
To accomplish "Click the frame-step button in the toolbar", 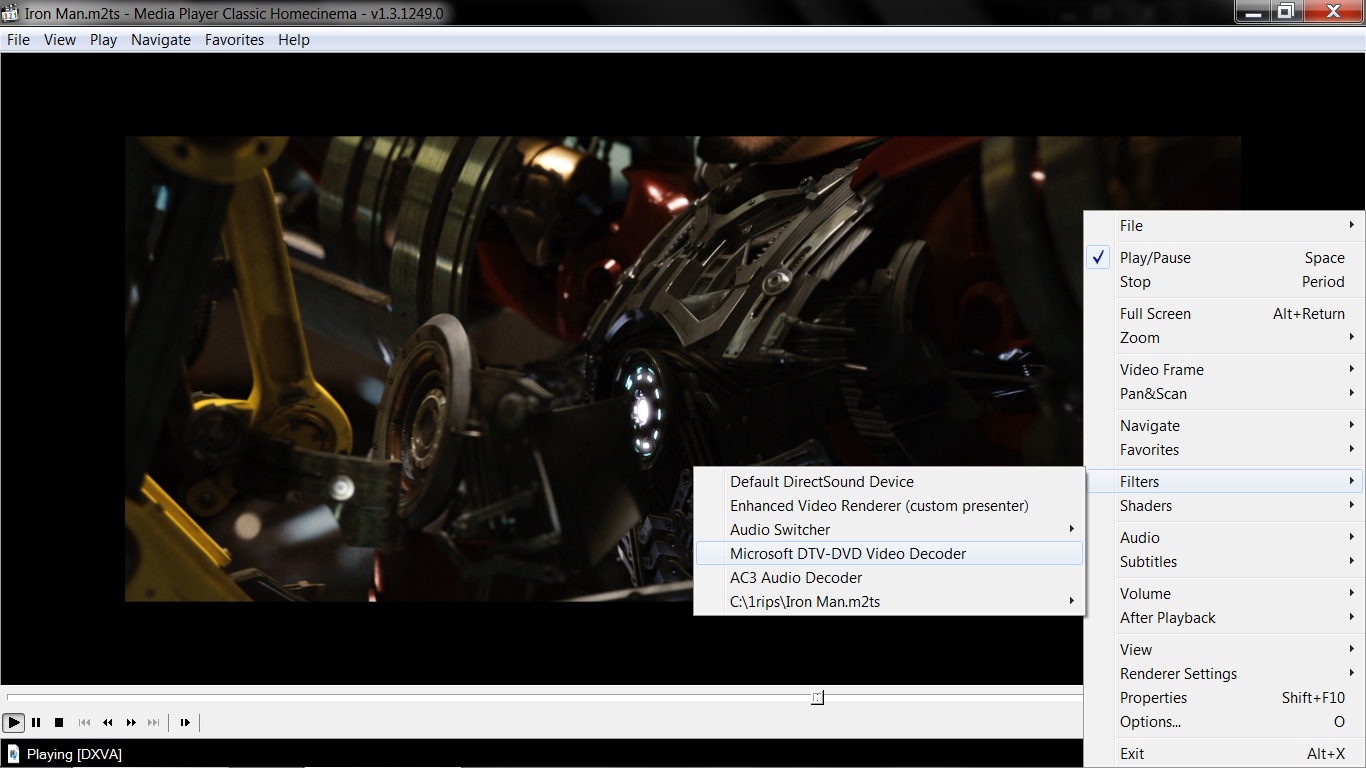I will 185,722.
